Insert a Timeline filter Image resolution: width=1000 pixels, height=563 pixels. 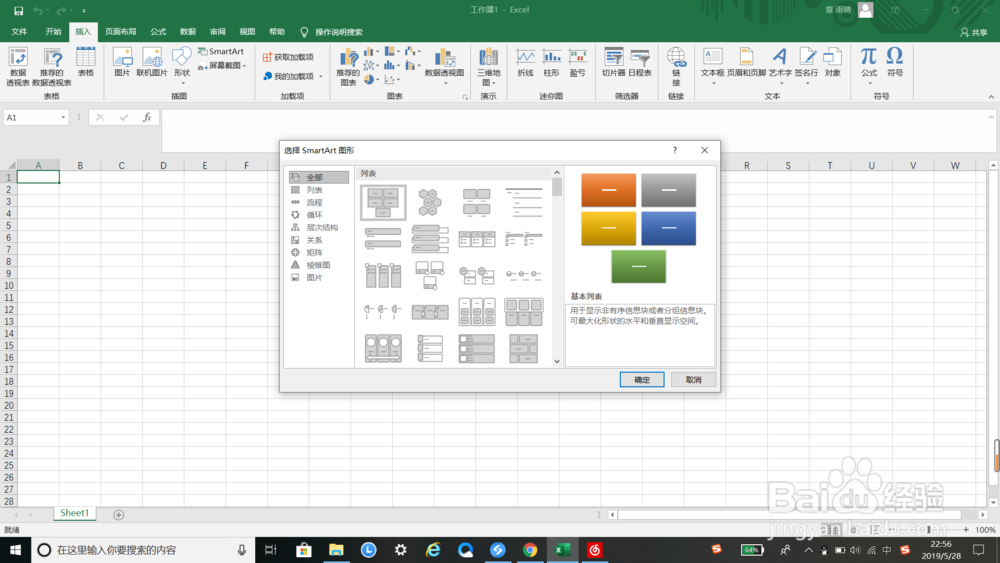(640, 62)
